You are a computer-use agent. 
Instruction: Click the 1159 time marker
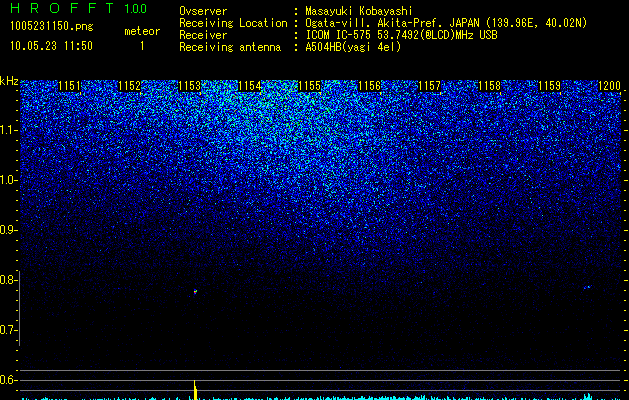point(550,86)
